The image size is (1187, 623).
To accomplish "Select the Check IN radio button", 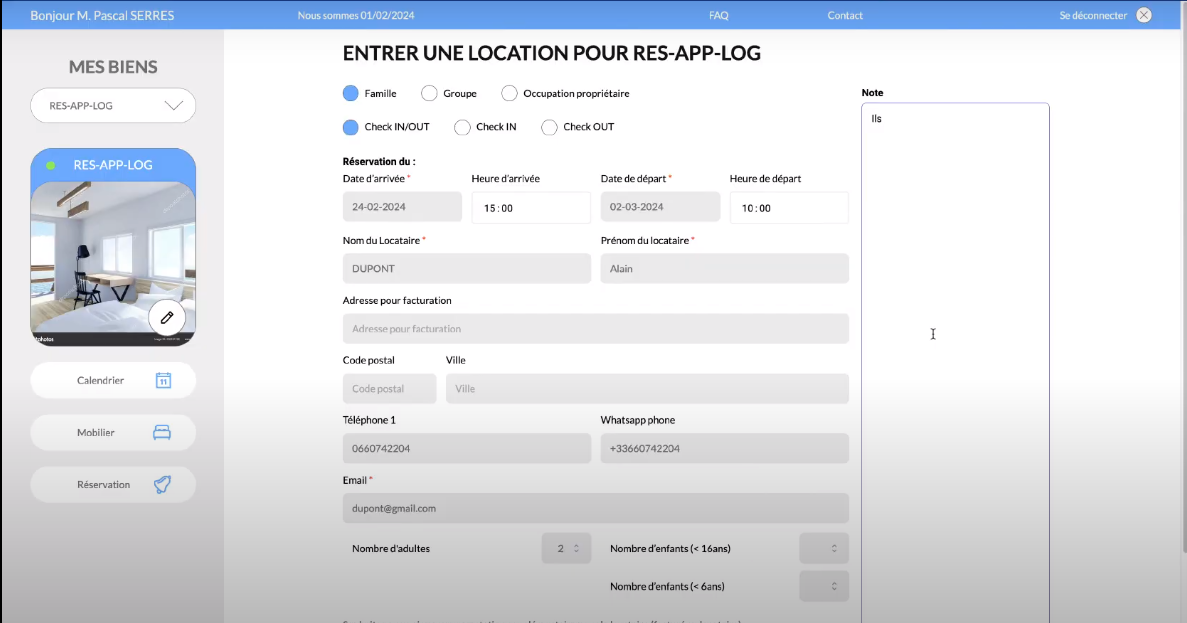I will 462,127.
